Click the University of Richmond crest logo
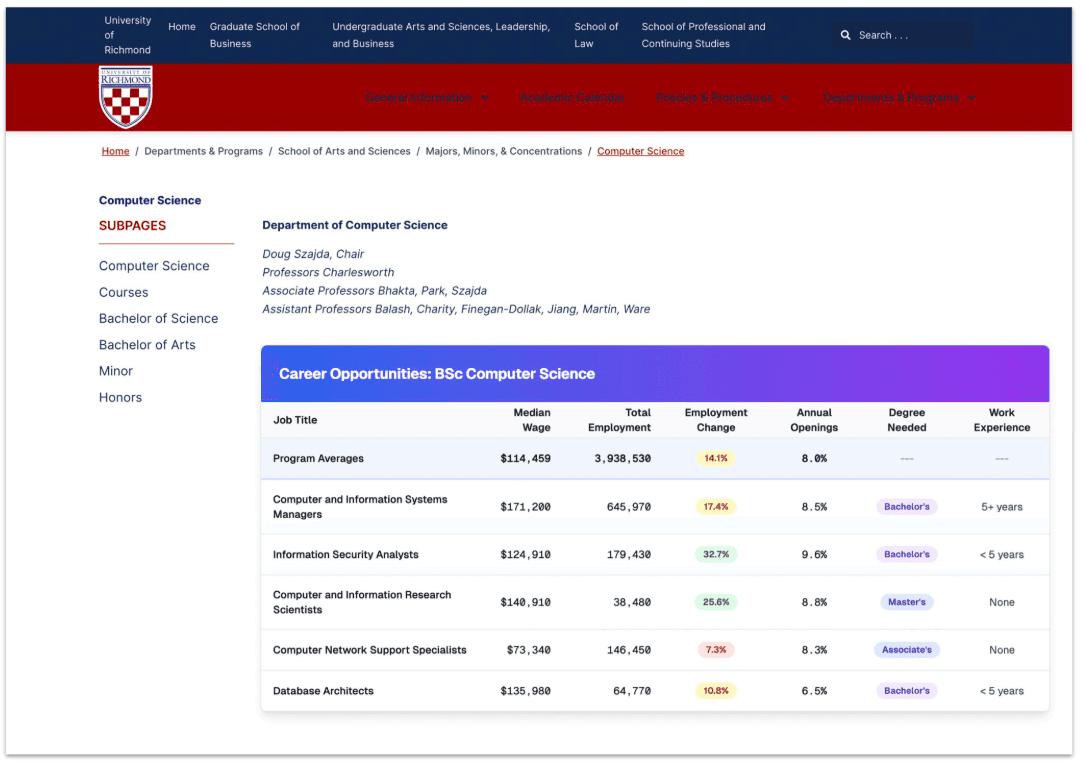This screenshot has width=1085, height=765. point(125,97)
